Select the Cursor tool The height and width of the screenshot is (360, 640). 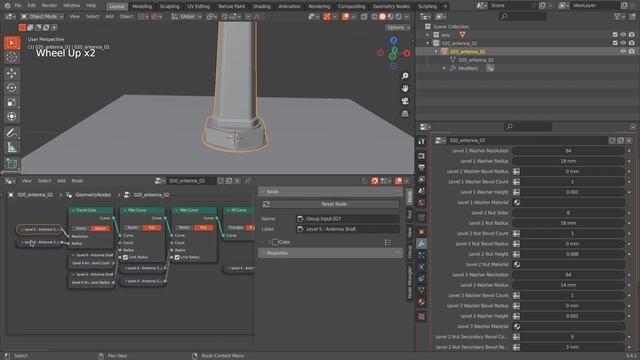[12, 58]
